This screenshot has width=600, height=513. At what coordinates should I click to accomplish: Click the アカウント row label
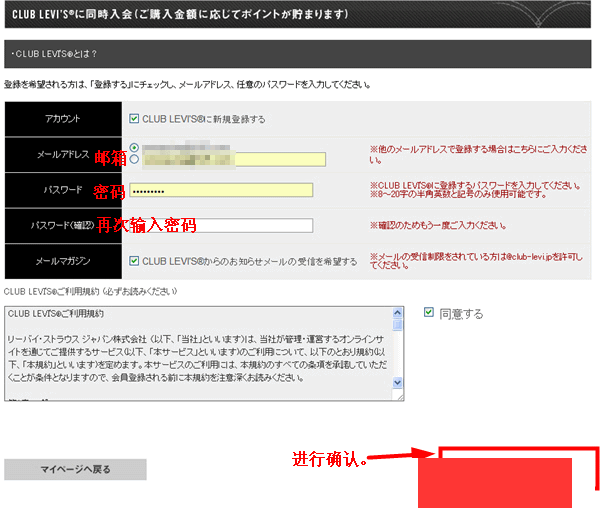[63, 119]
